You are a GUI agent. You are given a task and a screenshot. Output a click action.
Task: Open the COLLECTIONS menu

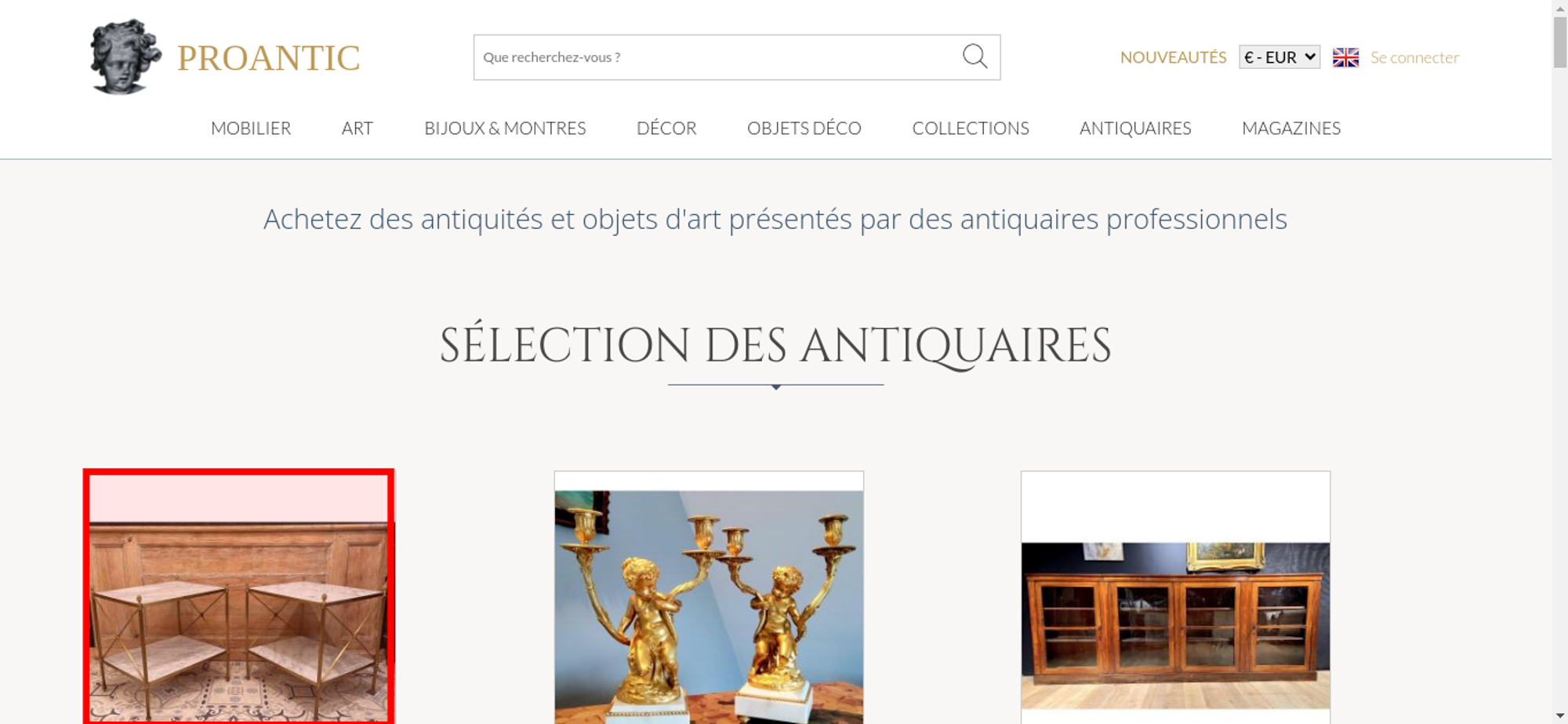[x=971, y=128]
